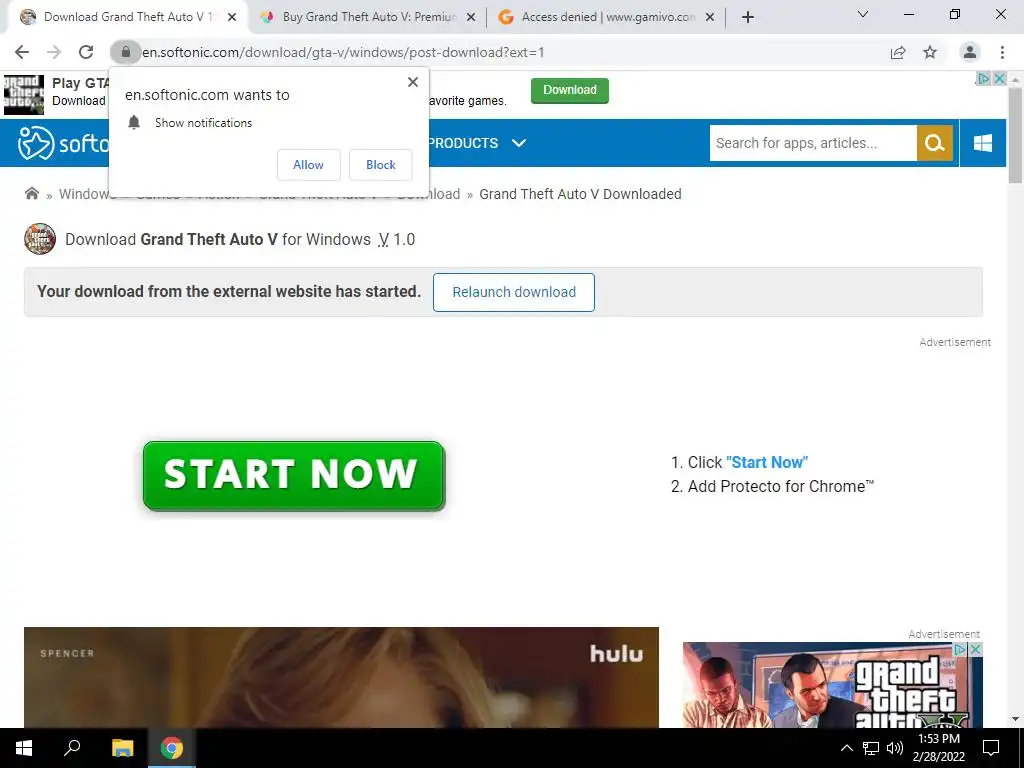
Task: Open the Chrome three-dot menu
Action: coord(1002,52)
